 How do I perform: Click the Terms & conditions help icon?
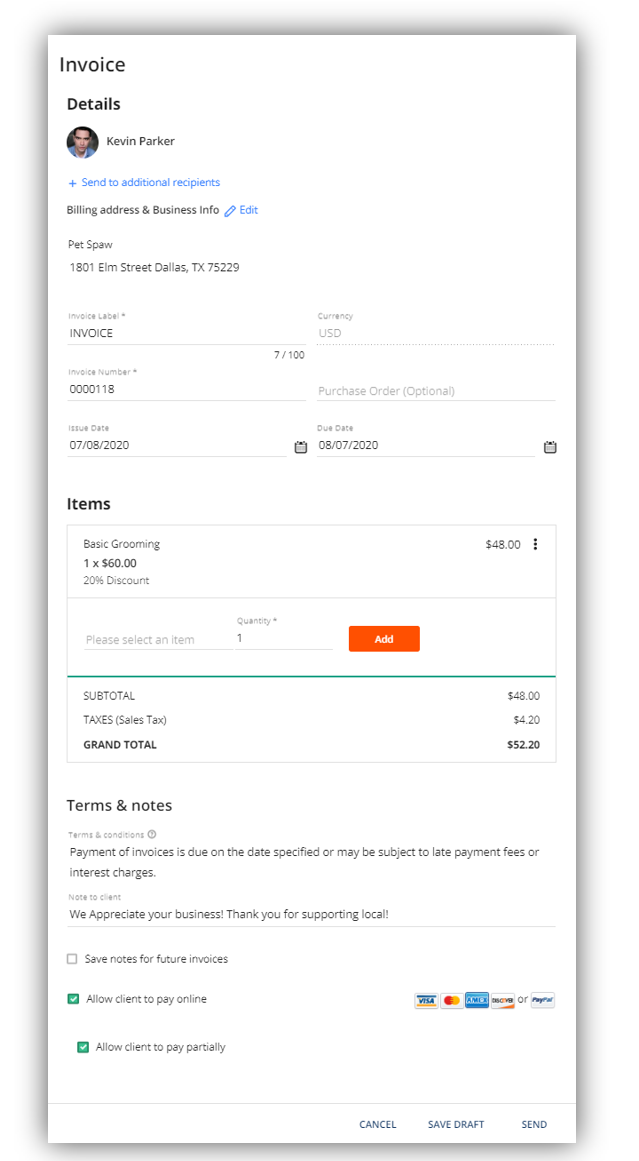pyautogui.click(x=152, y=834)
